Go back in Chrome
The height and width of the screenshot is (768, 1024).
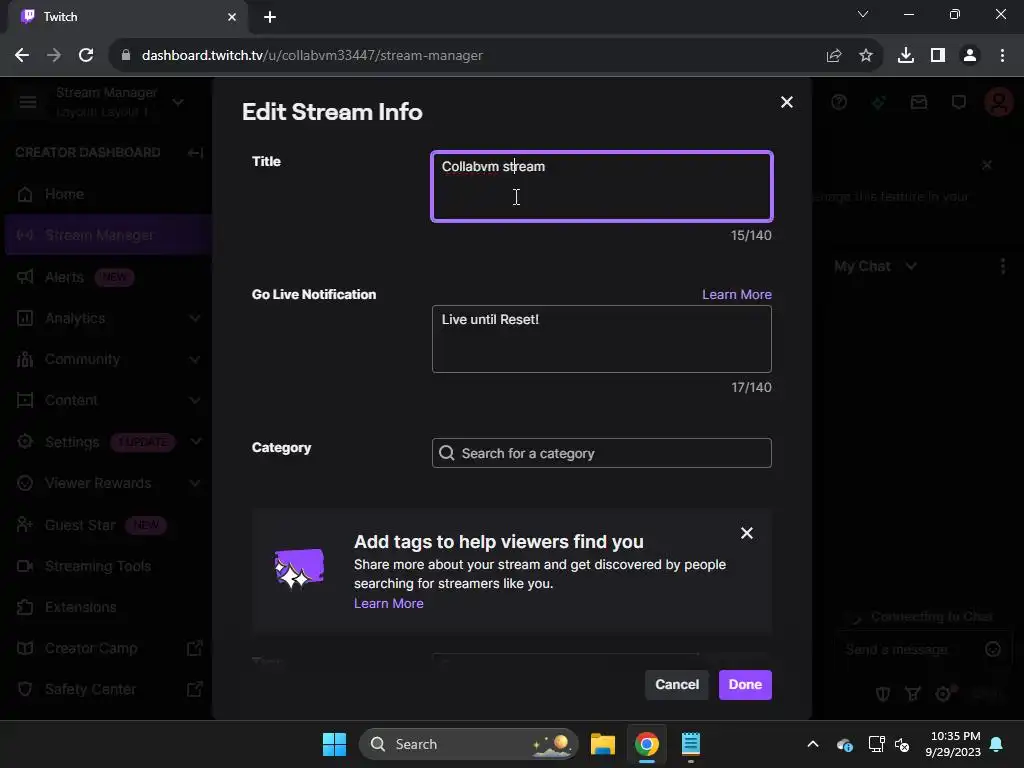click(22, 56)
